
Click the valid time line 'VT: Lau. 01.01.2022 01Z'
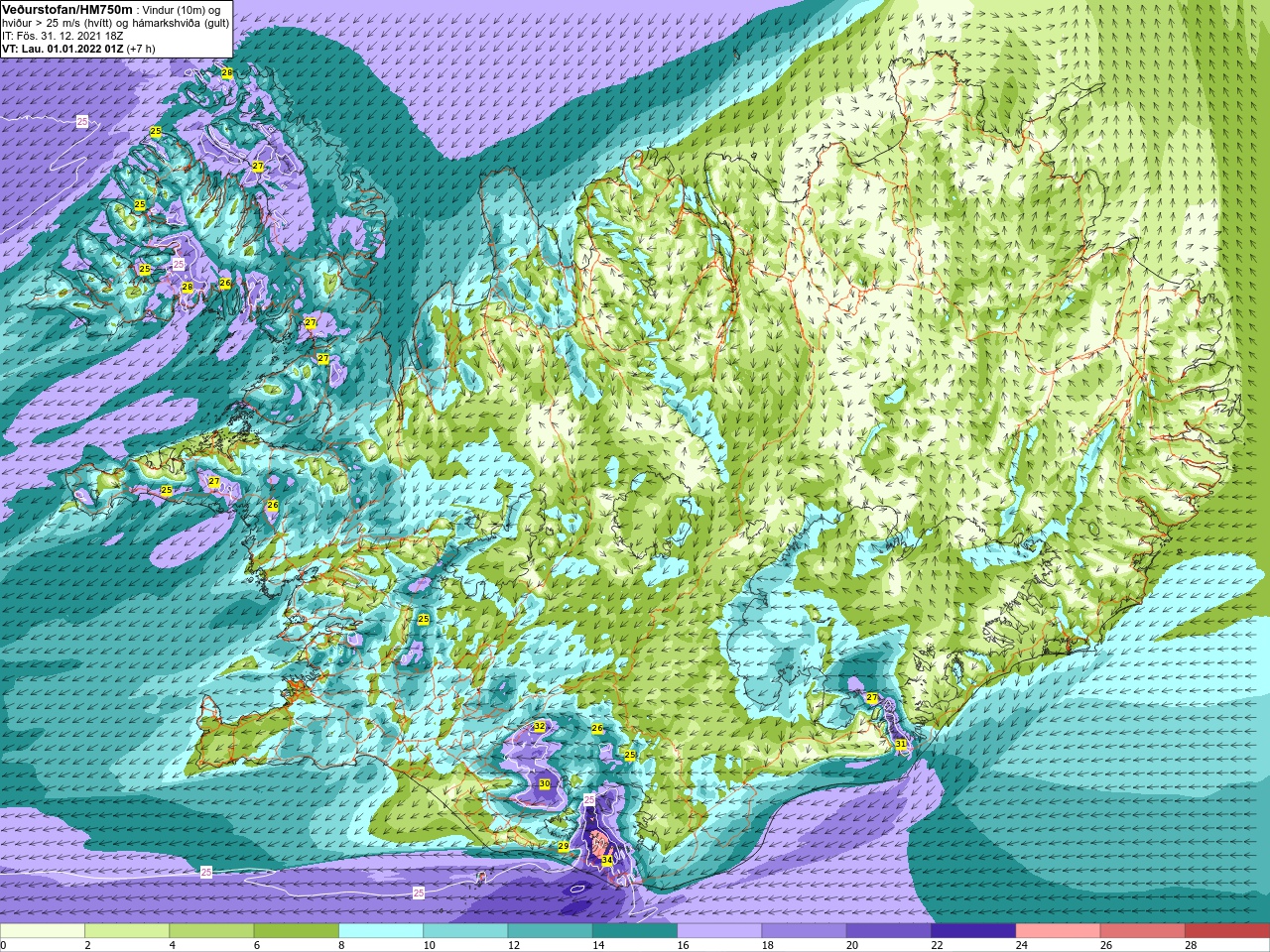click(x=62, y=49)
